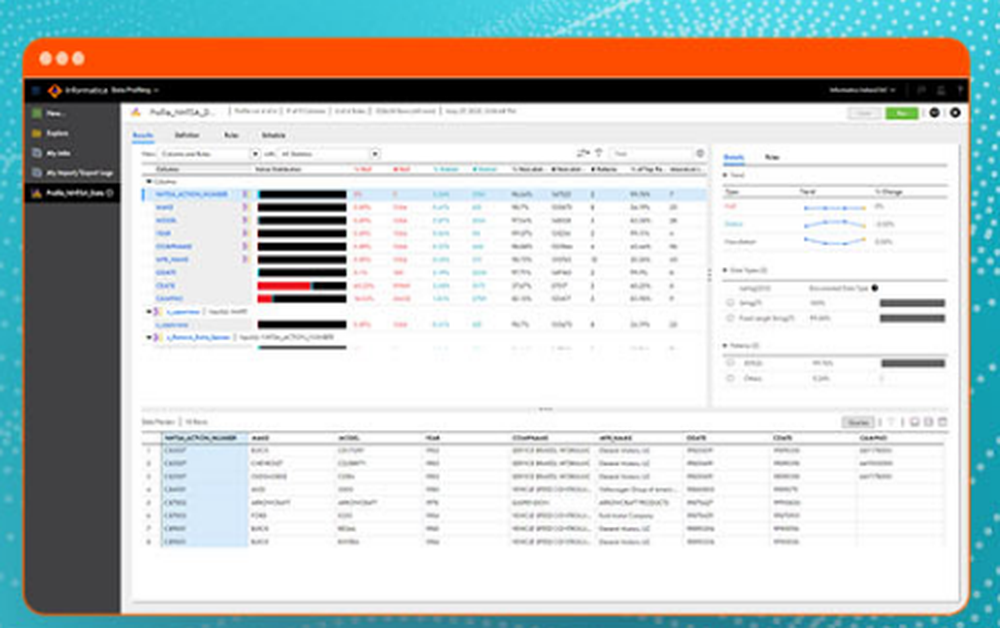Open the app switcher grid icon
The height and width of the screenshot is (628, 1000).
[36, 91]
